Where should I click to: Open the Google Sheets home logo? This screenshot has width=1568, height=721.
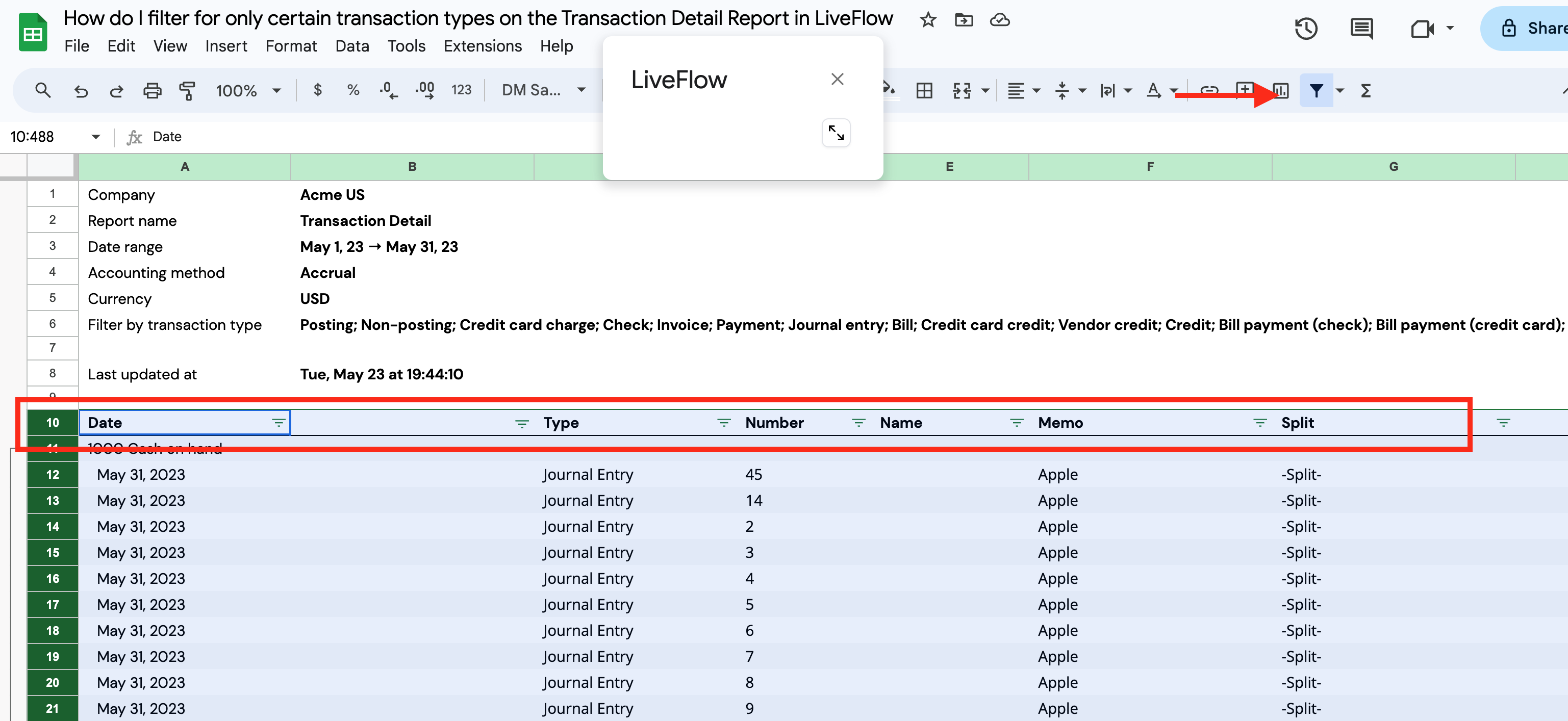point(33,32)
